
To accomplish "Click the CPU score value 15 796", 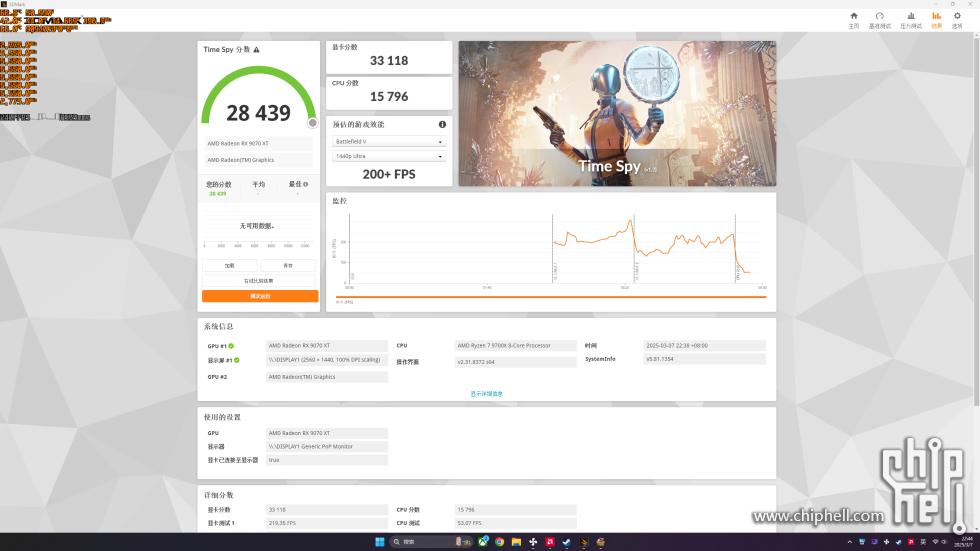I will pyautogui.click(x=389, y=96).
